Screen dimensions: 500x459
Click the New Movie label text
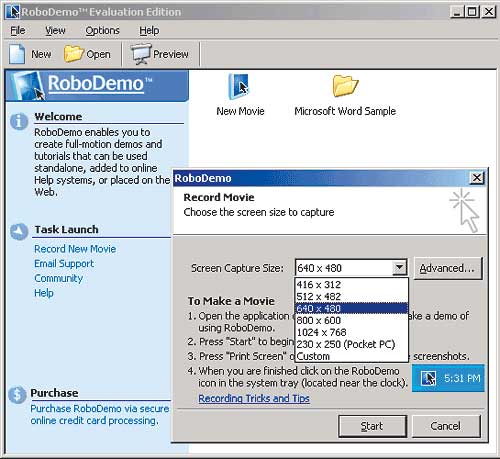pos(240,111)
